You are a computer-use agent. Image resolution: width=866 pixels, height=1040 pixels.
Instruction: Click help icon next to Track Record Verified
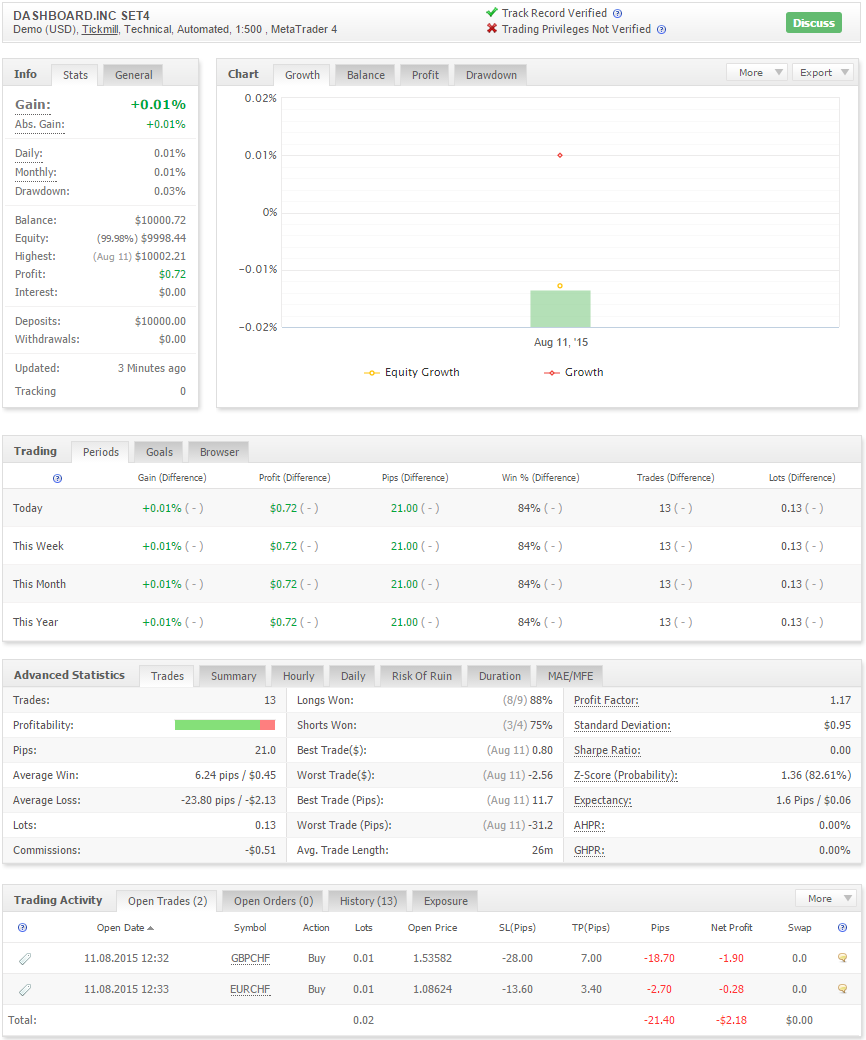coord(617,13)
